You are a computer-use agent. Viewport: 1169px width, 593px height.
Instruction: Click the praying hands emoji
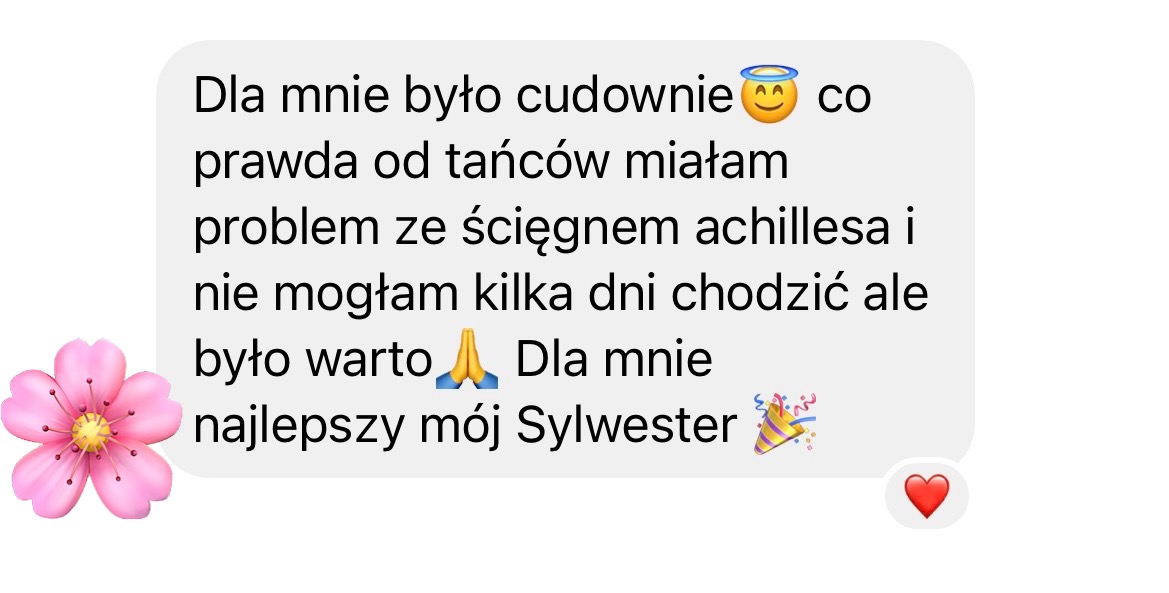pyautogui.click(x=467, y=360)
